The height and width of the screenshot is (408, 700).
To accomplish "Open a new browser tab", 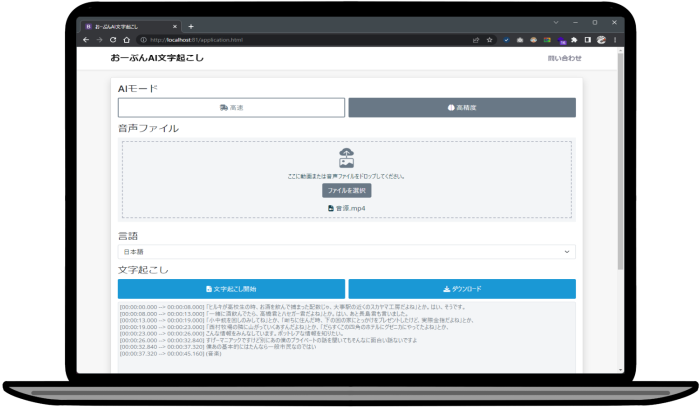I will click(x=191, y=26).
